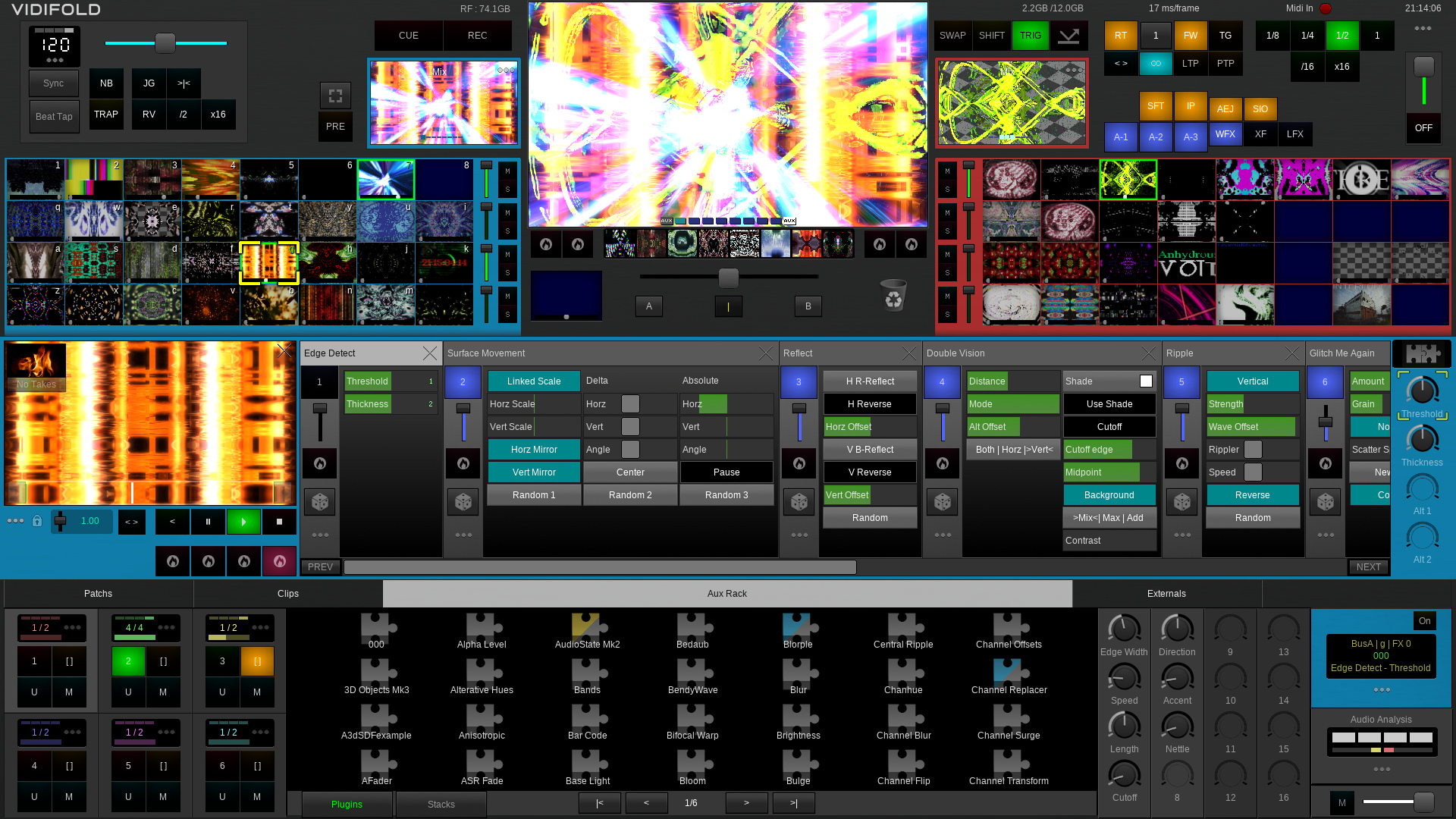Click the dice icon in Edge Detect slot 1
The height and width of the screenshot is (819, 1456).
[x=320, y=502]
